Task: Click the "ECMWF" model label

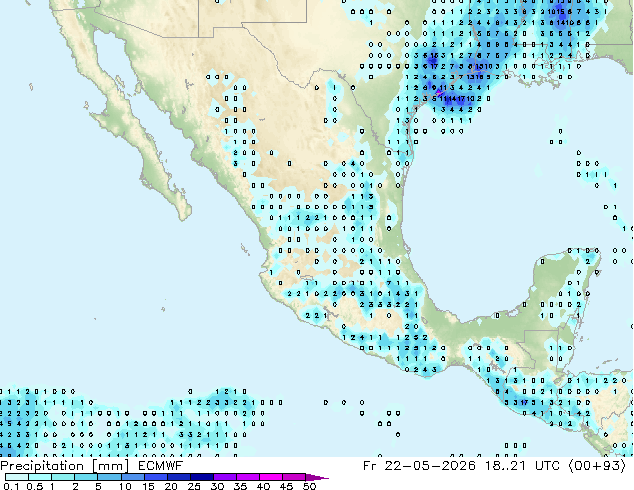Action: [x=161, y=466]
